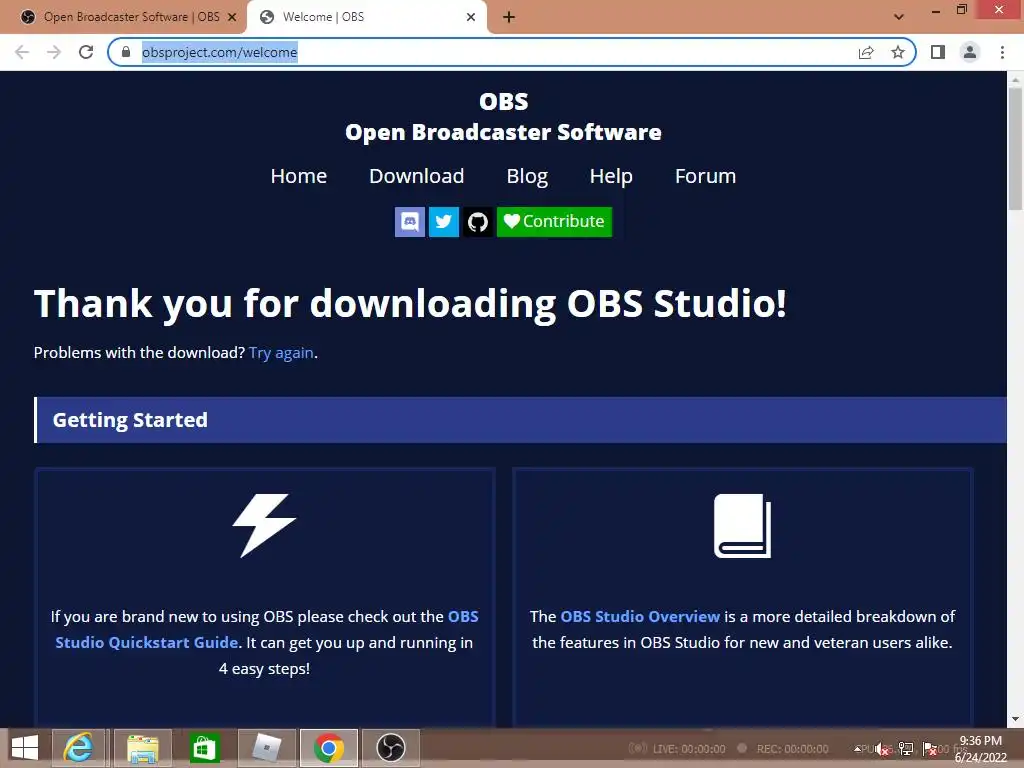Screen dimensions: 1024x768
Task: Open the Windows Start menu
Action: tap(25, 748)
